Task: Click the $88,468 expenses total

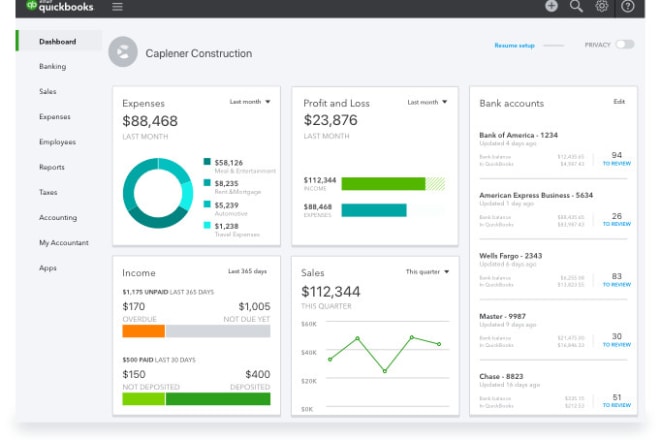Action: click(x=150, y=121)
